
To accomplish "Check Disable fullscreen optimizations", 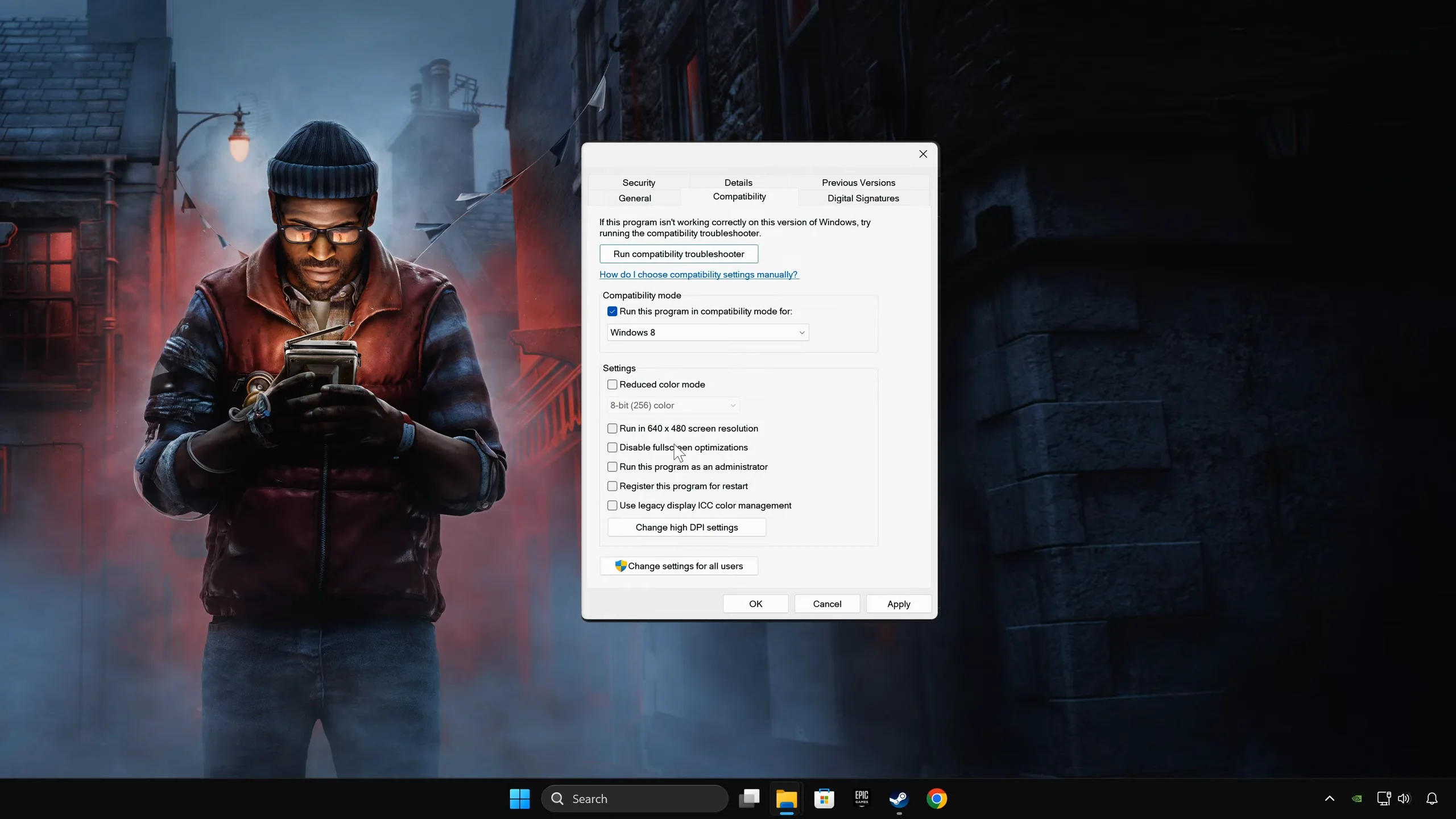I will click(612, 448).
